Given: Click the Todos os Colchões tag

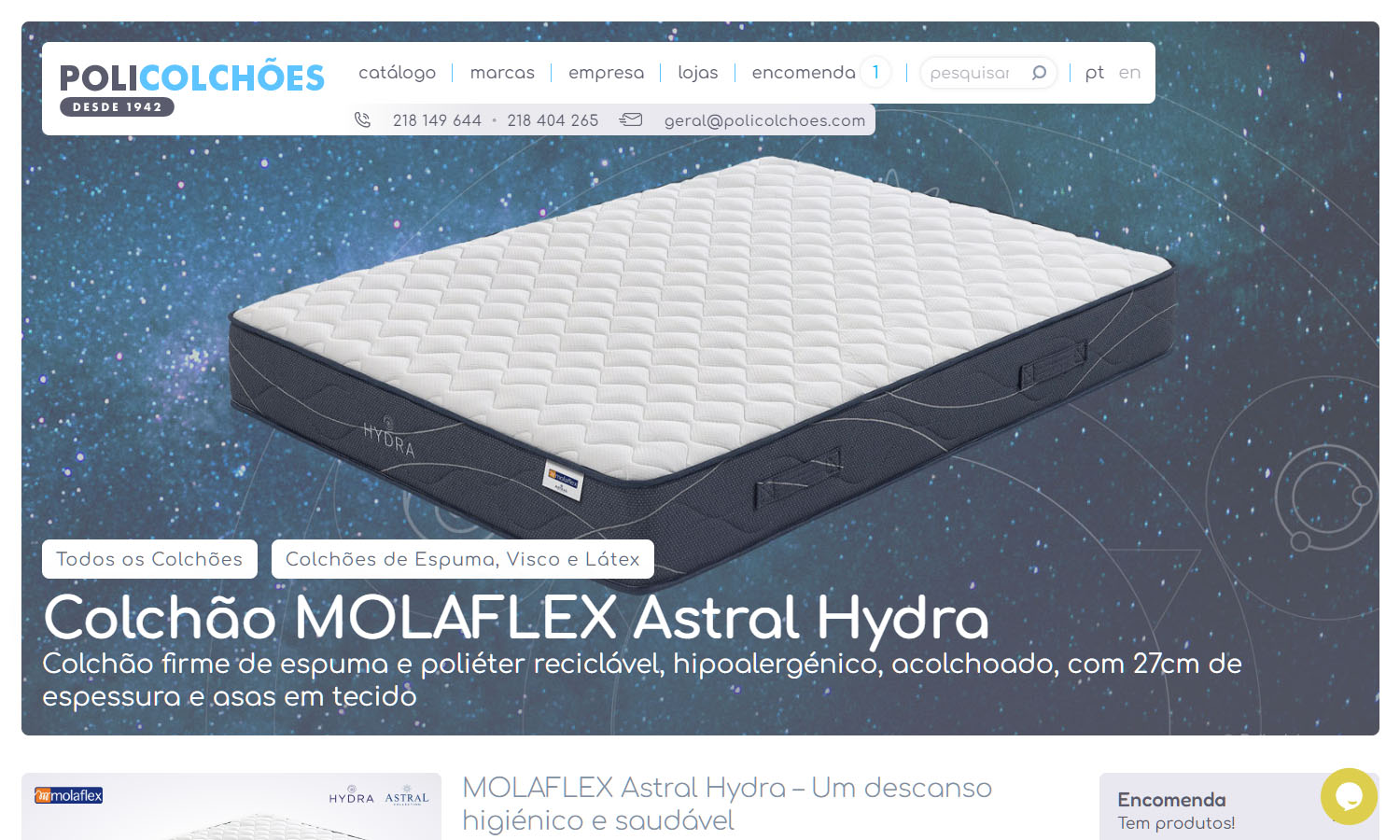Looking at the screenshot, I should [x=149, y=559].
